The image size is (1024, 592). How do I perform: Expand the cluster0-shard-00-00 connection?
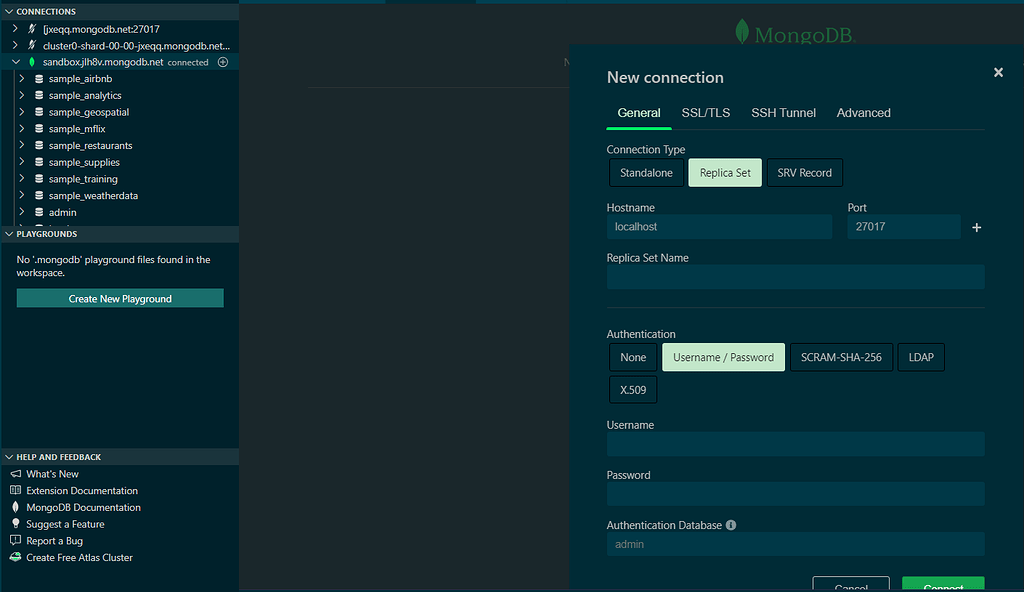pos(14,45)
